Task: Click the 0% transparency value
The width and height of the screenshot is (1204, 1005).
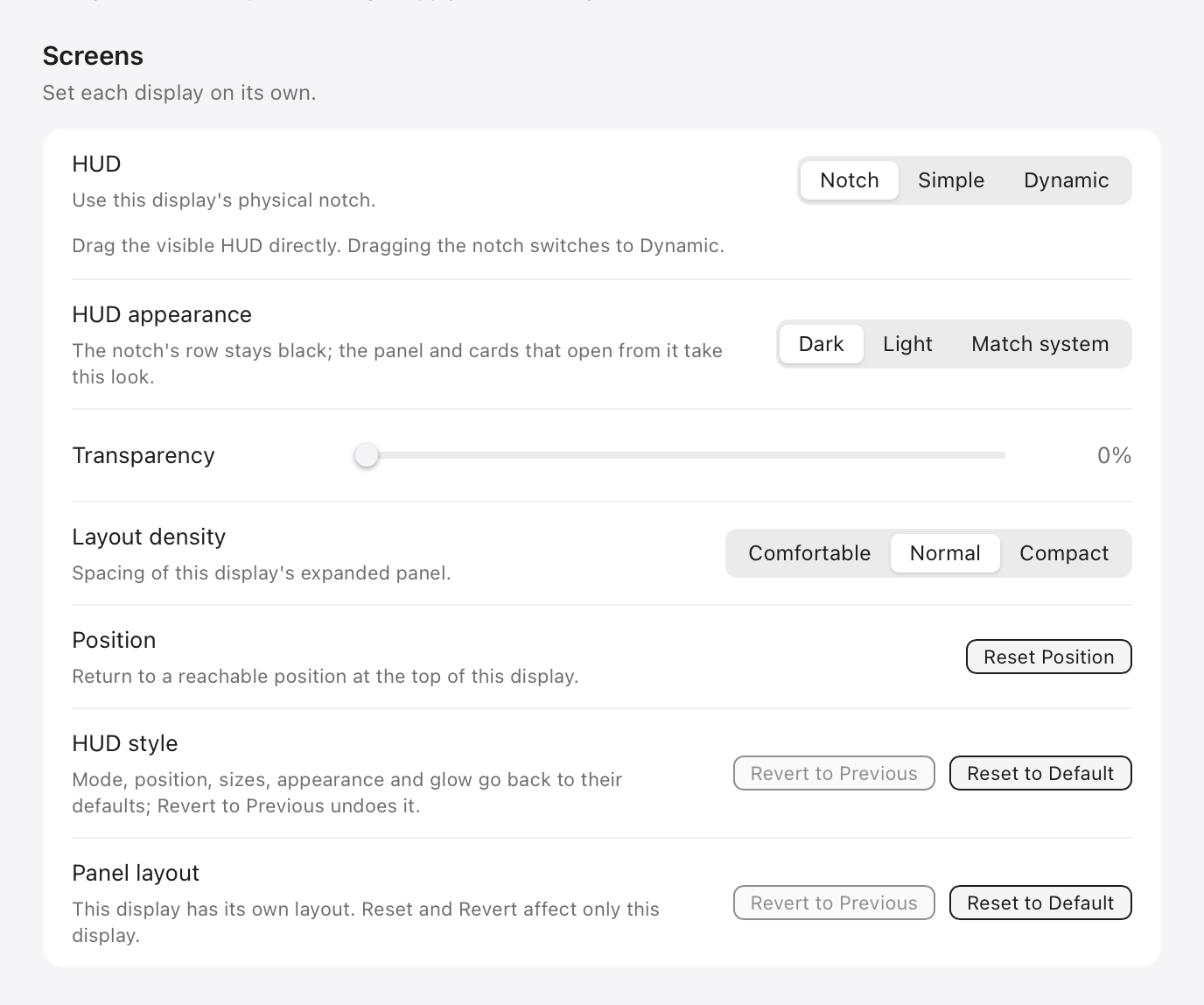Action: tap(1114, 455)
